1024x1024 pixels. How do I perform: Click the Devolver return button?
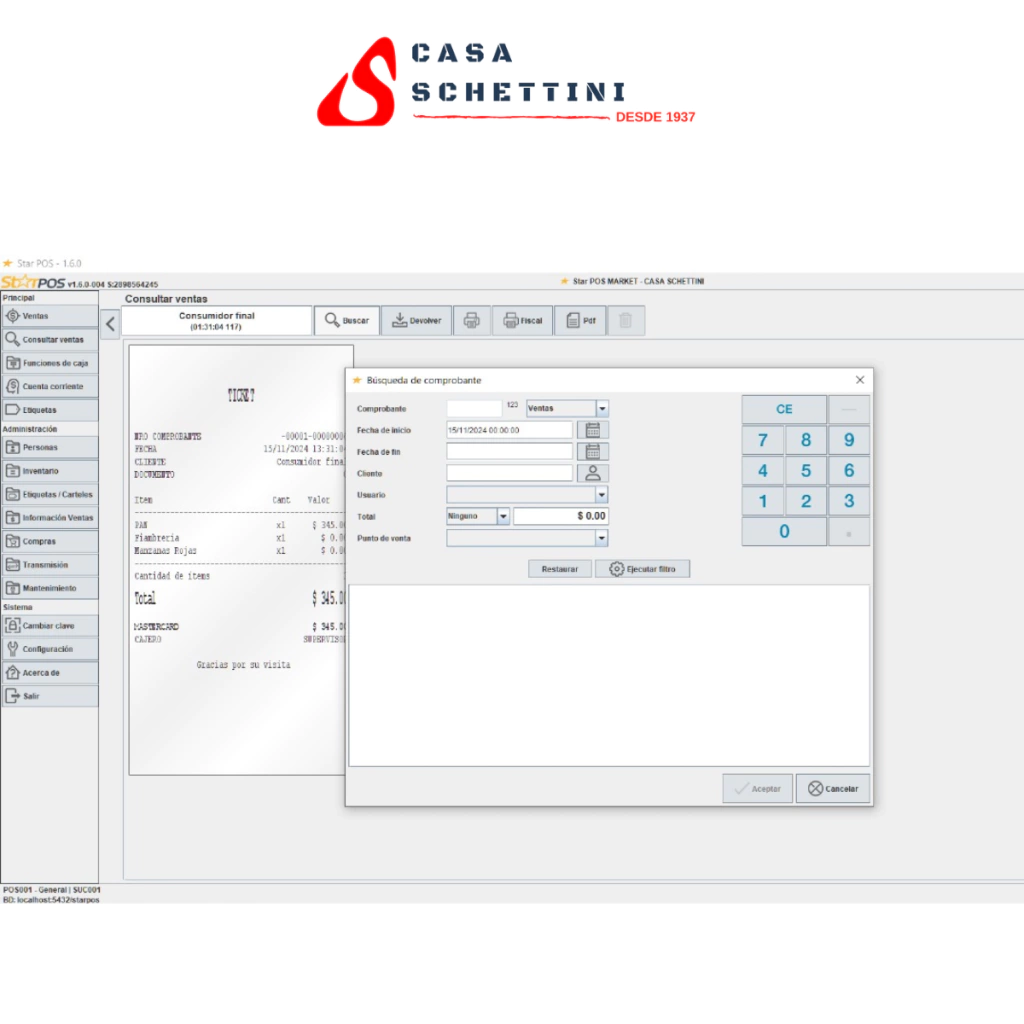coord(416,321)
